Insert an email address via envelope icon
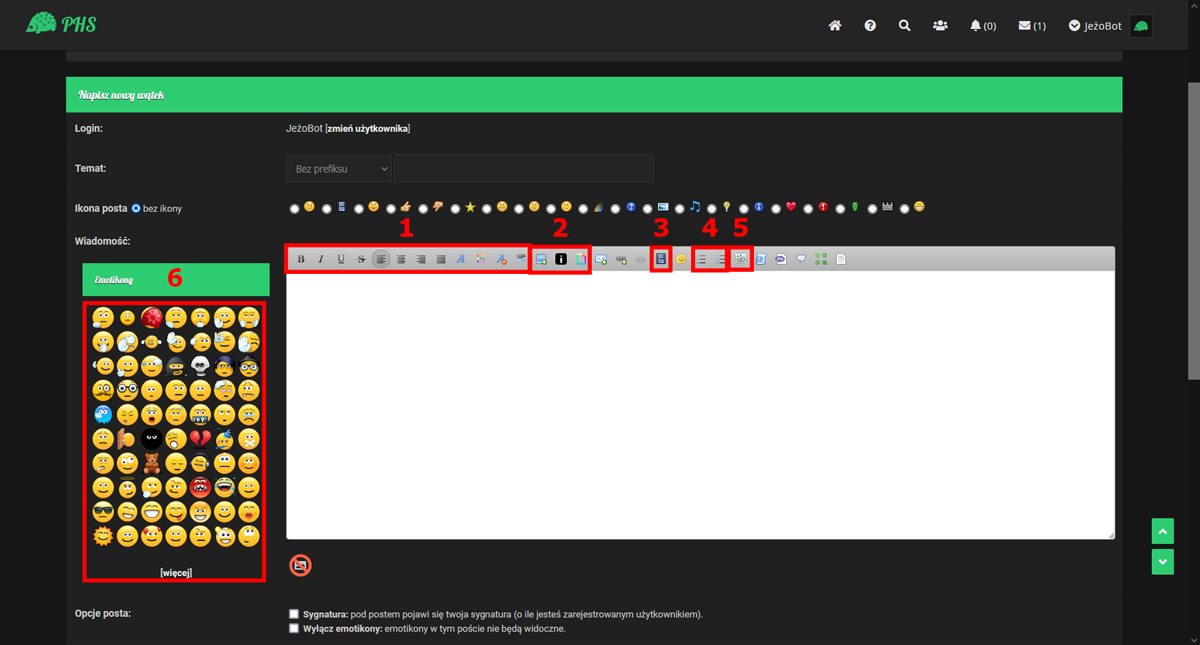 coord(601,259)
